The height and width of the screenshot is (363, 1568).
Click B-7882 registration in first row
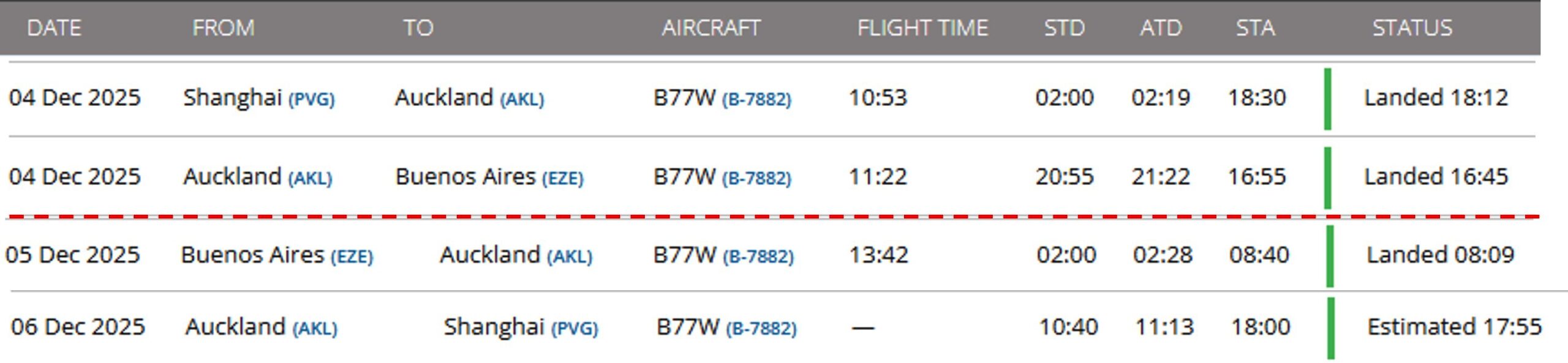(756, 99)
